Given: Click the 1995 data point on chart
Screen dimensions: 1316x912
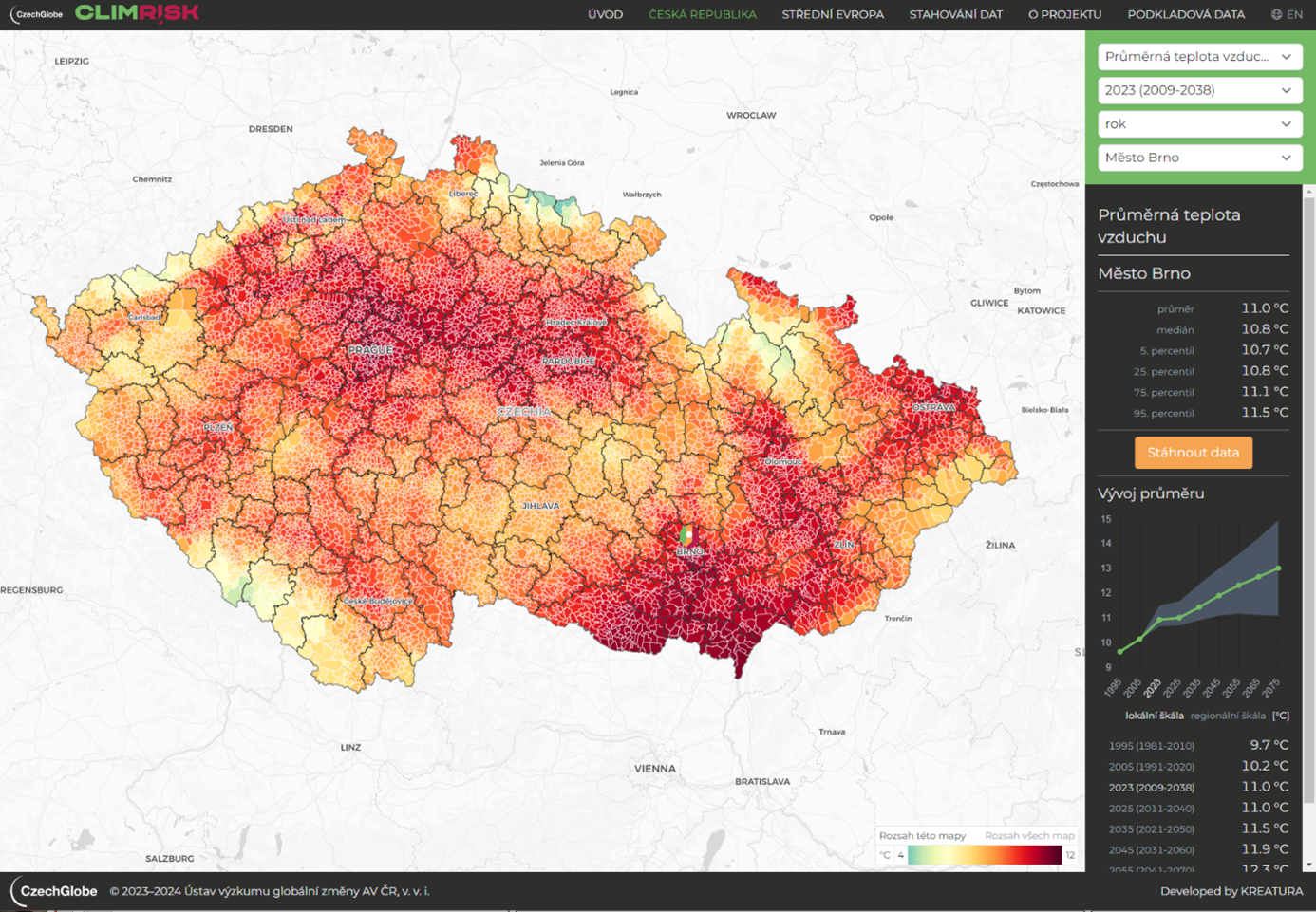Looking at the screenshot, I should coord(1120,651).
